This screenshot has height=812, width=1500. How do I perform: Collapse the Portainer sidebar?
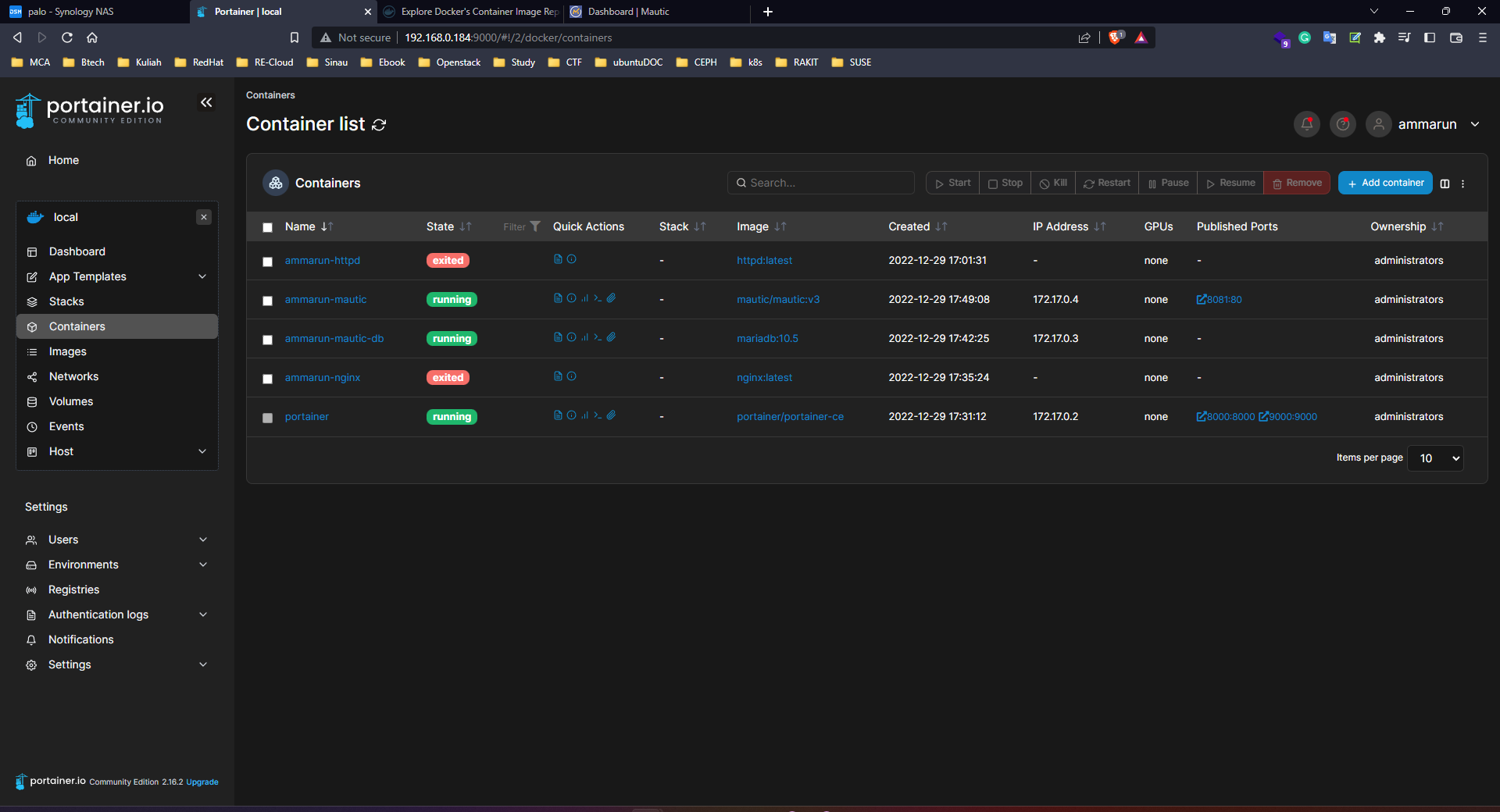pos(206,102)
